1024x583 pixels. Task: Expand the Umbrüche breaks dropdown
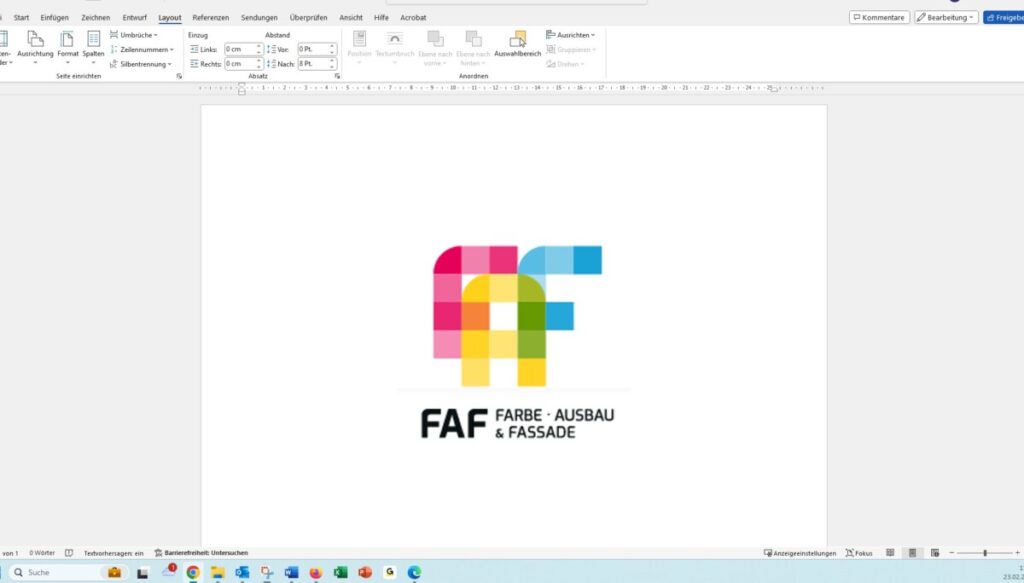[x=133, y=35]
